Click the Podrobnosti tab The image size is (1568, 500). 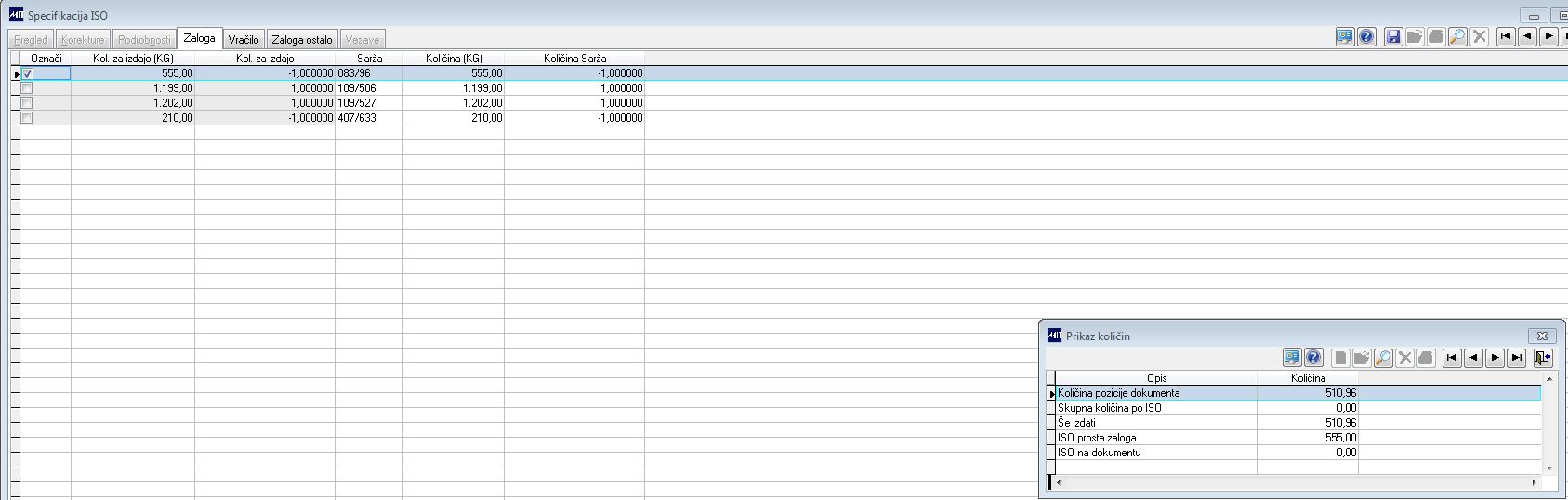(144, 39)
